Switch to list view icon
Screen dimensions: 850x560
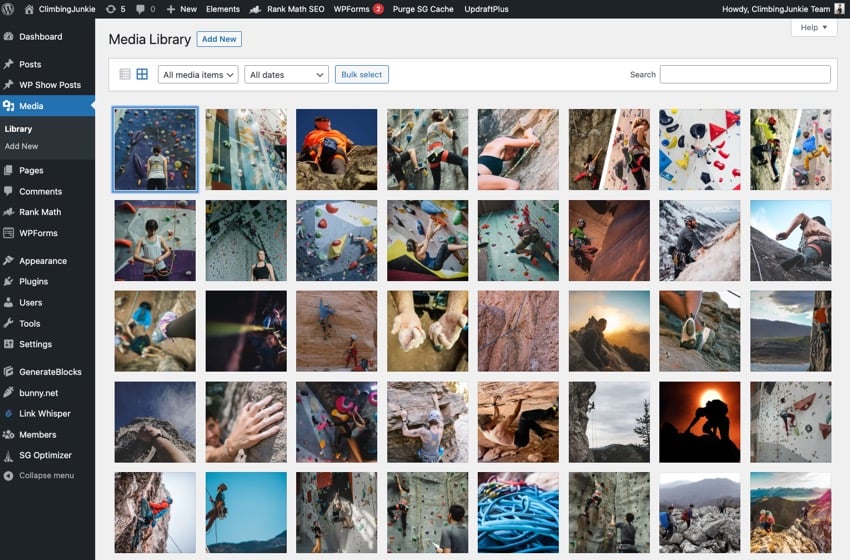(125, 74)
